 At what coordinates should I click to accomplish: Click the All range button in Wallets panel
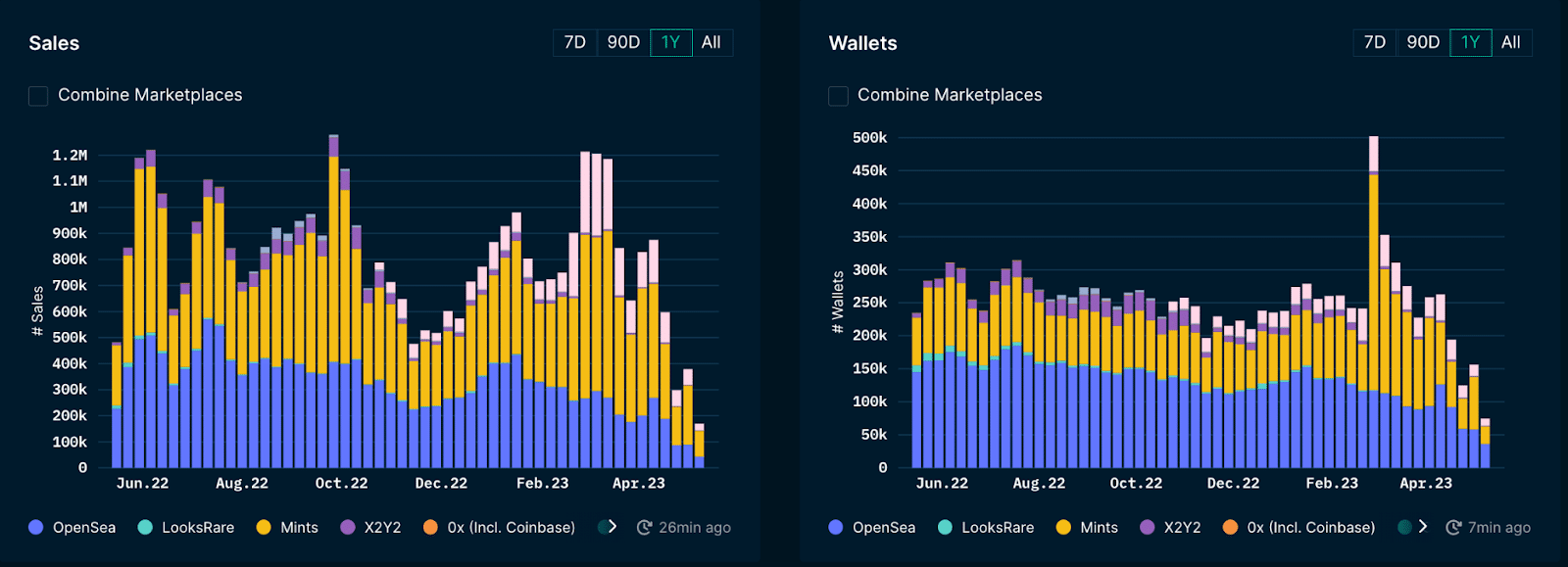(1511, 42)
